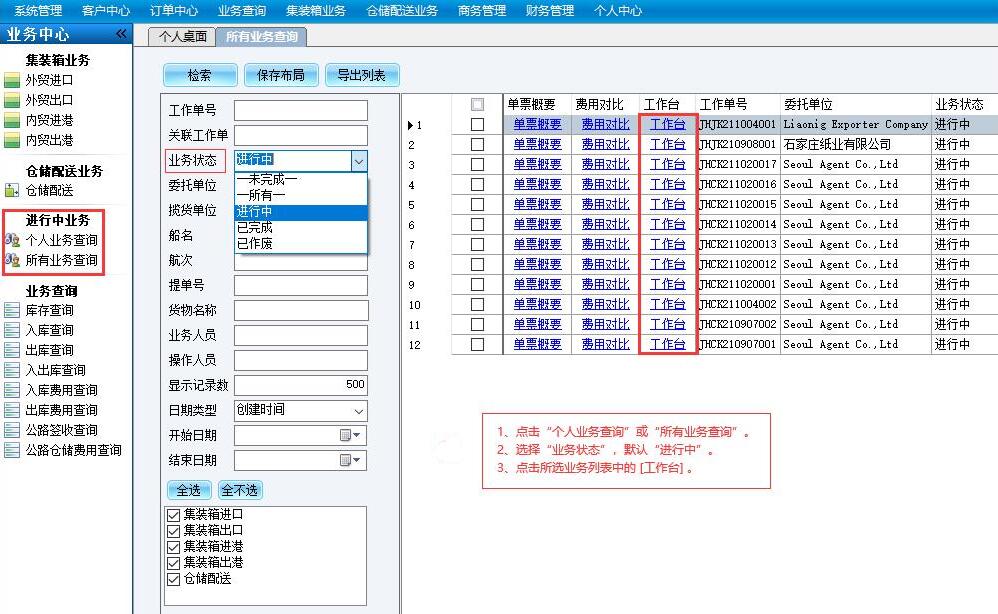Click the 公路签收查询 icon
The height and width of the screenshot is (614, 998).
coord(12,430)
